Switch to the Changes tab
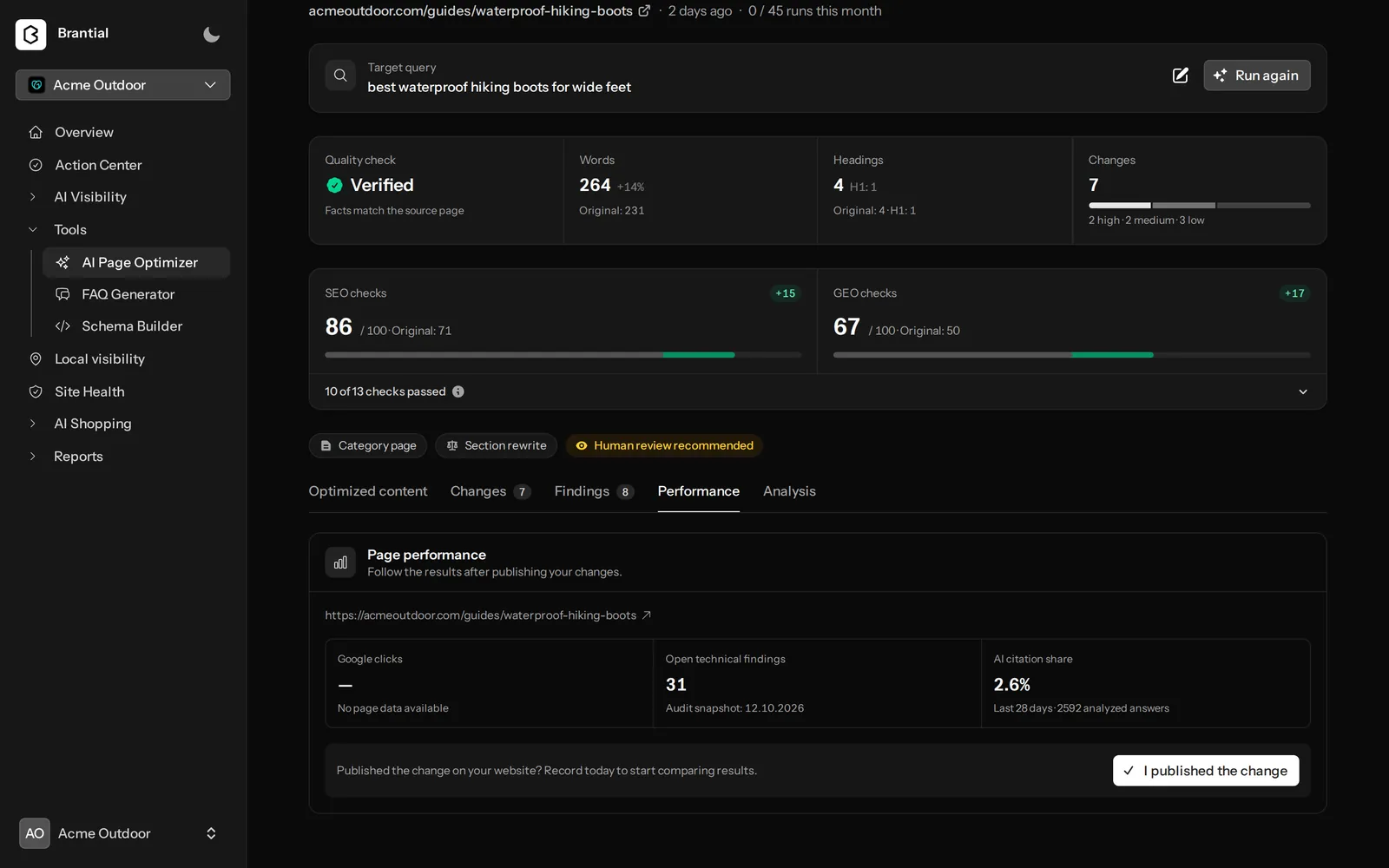 (x=490, y=491)
